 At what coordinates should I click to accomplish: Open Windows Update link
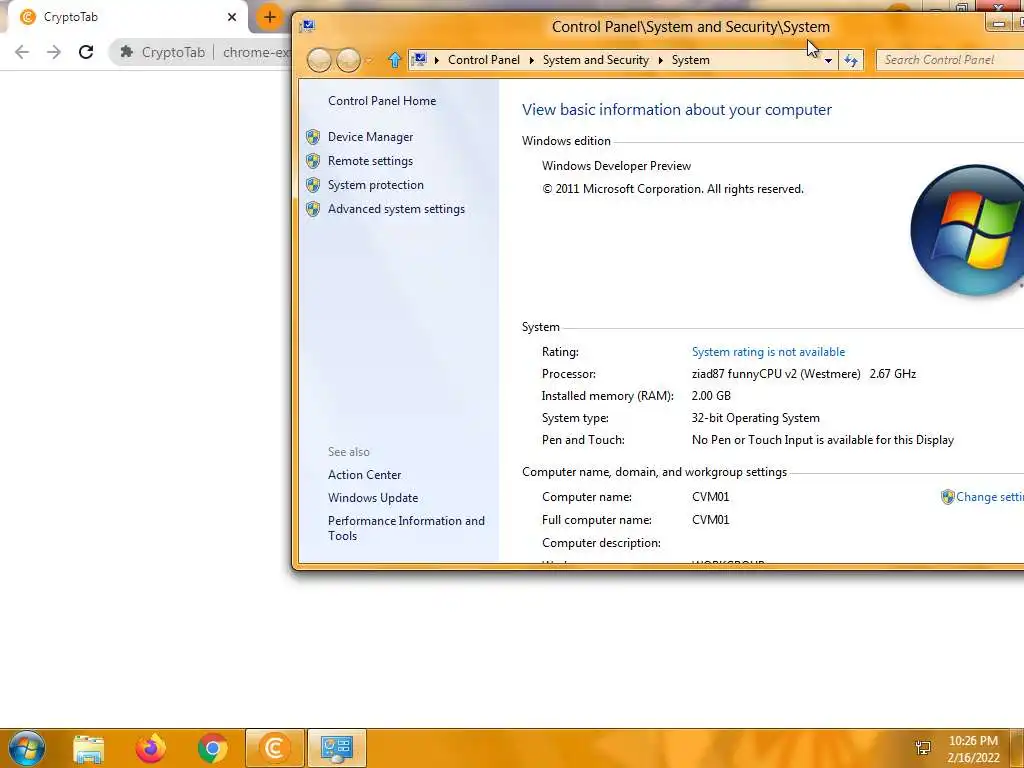373,498
